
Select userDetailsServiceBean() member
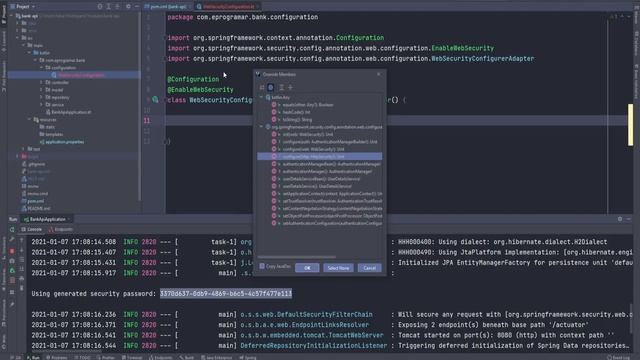coord(321,179)
